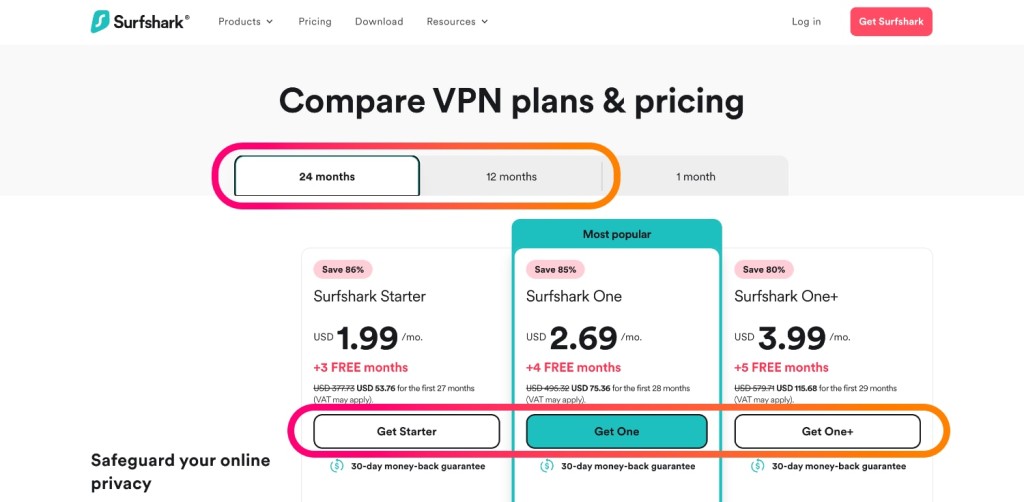Select the 24 months billing option

tap(327, 176)
